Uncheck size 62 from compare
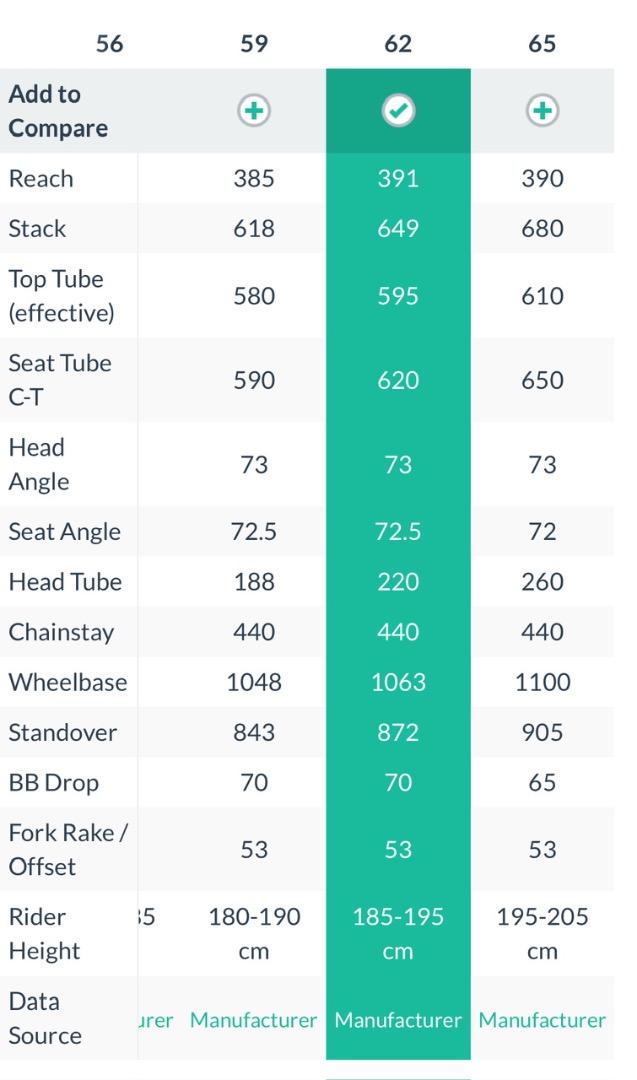Screen dimensions: 637x1080 [x=398, y=111]
